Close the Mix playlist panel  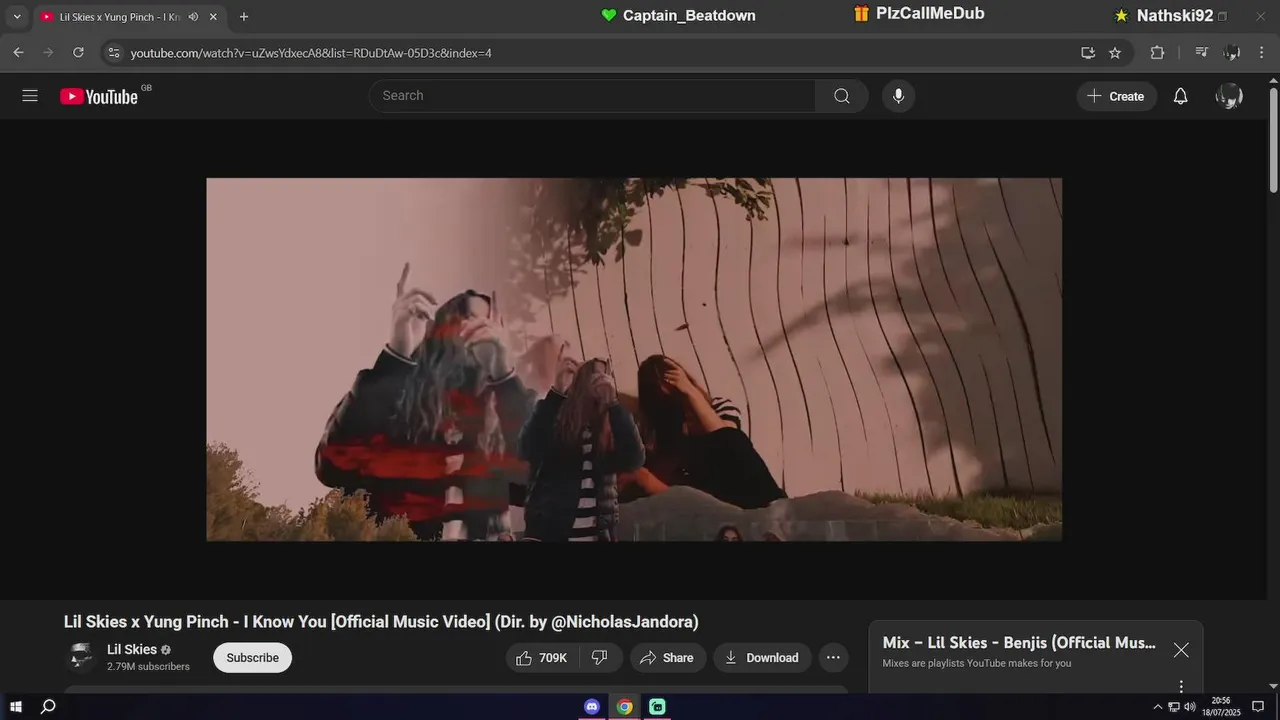pyautogui.click(x=1181, y=650)
